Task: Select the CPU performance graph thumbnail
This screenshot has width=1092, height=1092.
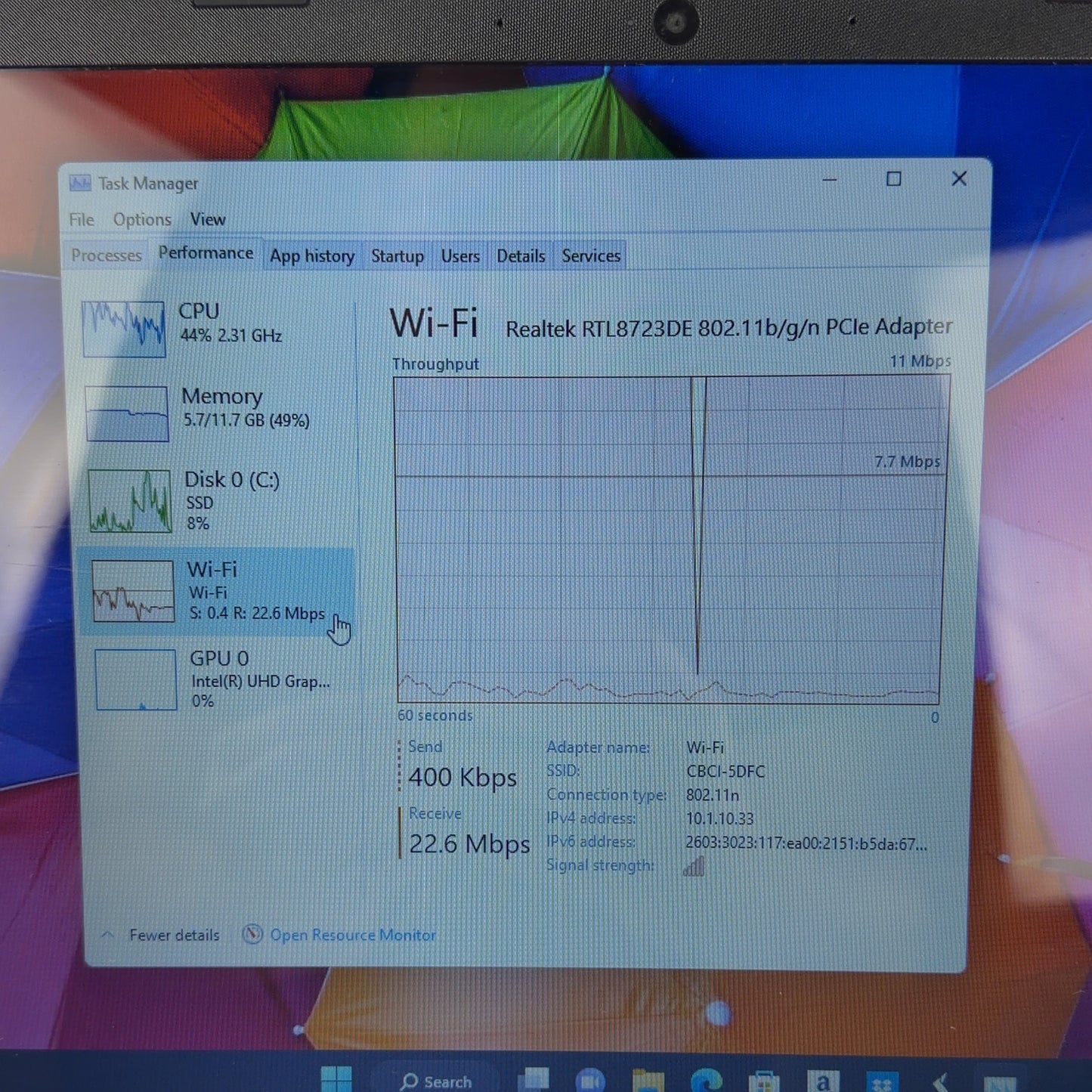Action: point(123,329)
